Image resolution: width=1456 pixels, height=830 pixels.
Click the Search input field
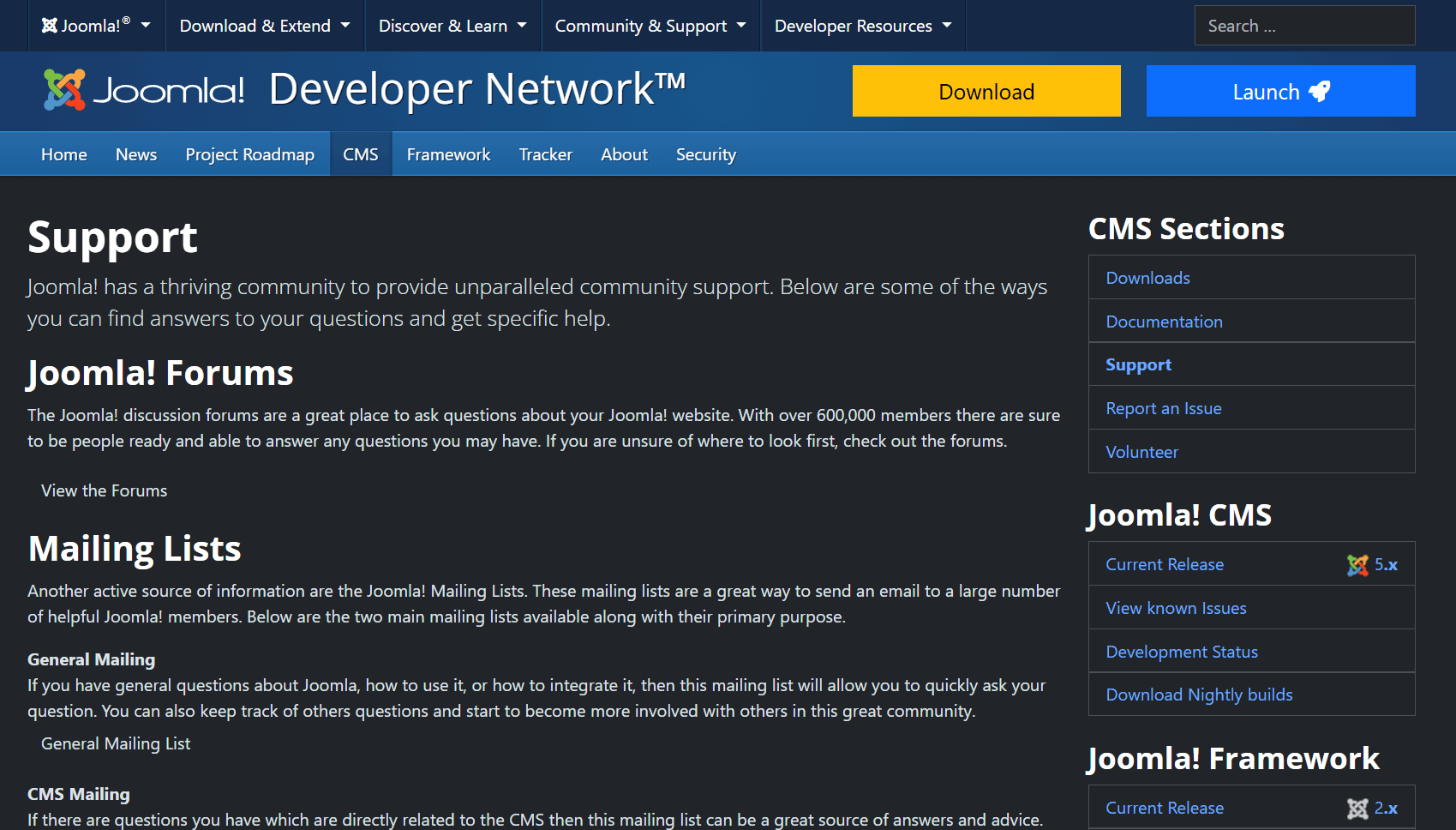coord(1304,26)
